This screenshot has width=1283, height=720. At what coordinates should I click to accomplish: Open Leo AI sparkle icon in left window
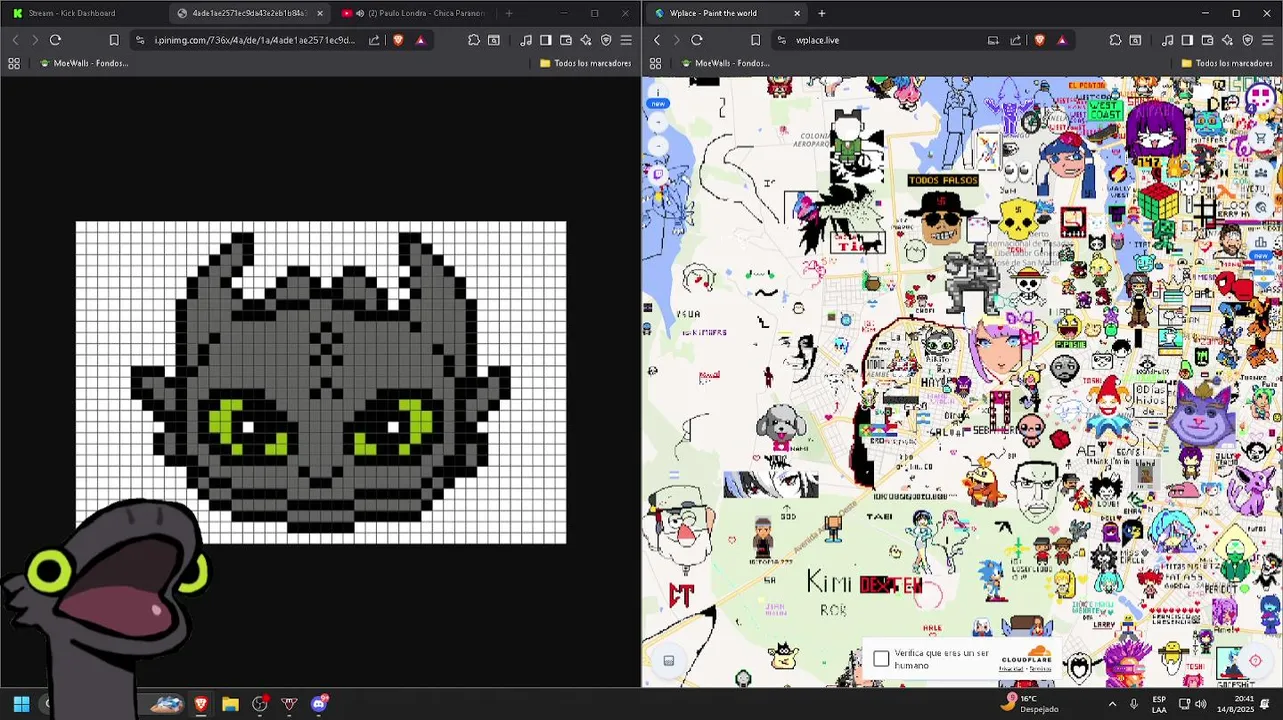point(586,40)
